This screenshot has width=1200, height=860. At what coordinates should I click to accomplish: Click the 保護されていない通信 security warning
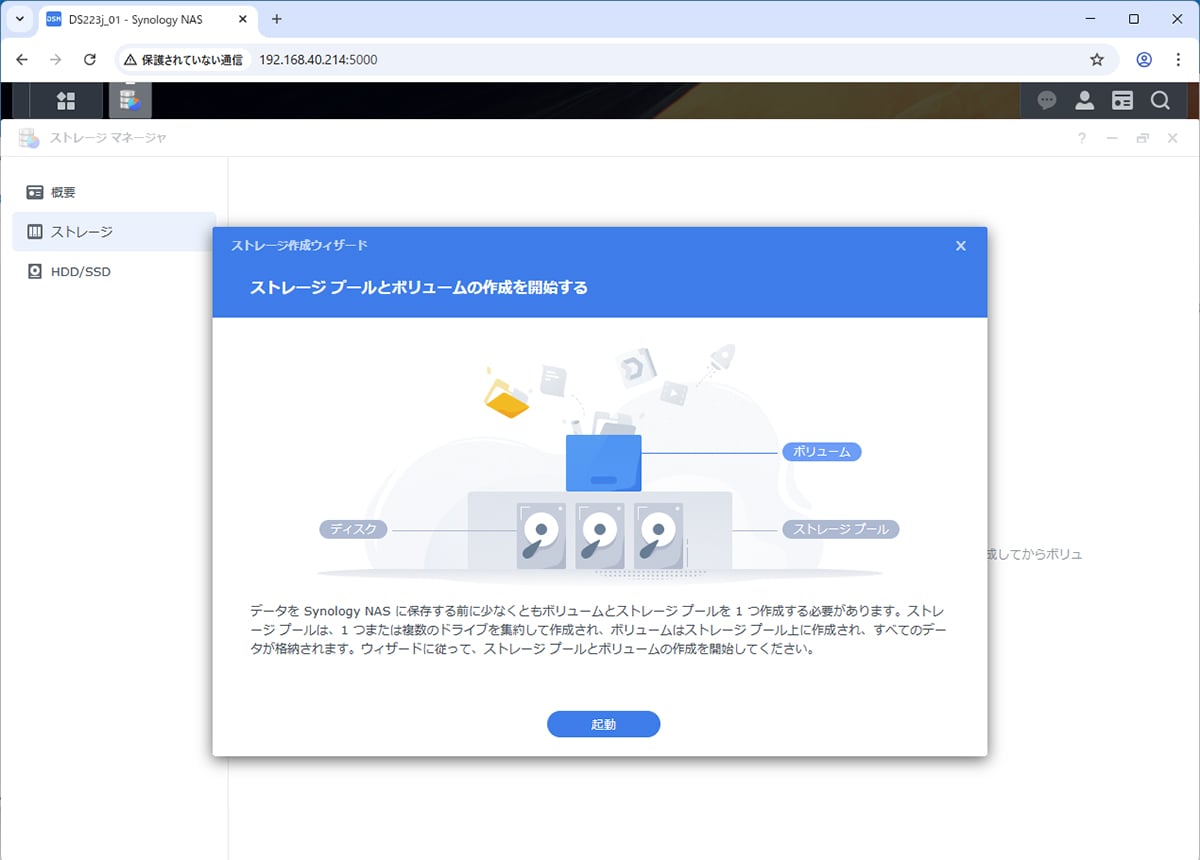coord(183,60)
